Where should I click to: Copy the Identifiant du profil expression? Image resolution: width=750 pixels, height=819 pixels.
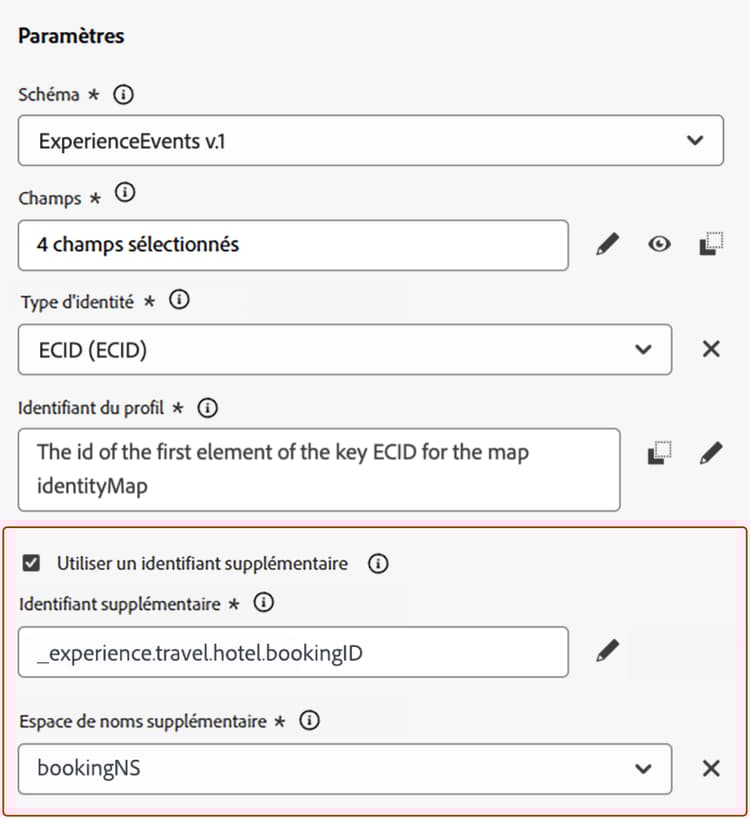point(659,453)
